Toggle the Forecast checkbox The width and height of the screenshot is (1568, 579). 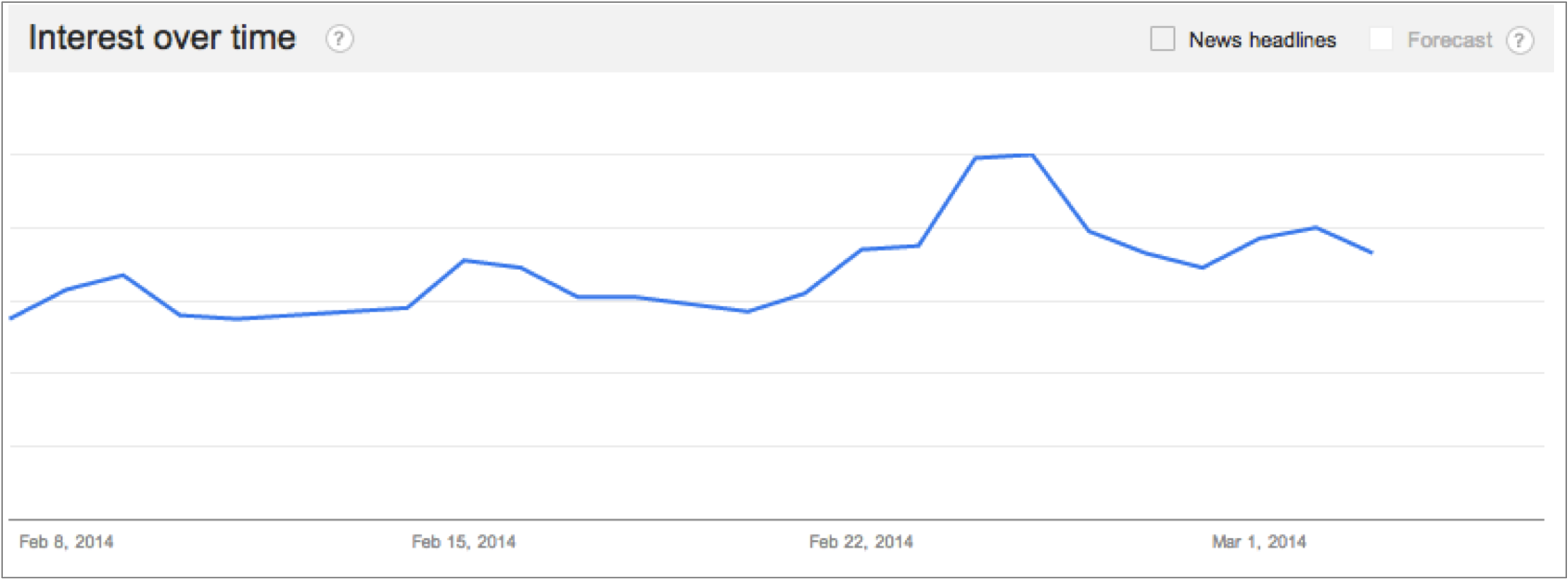(x=1381, y=39)
